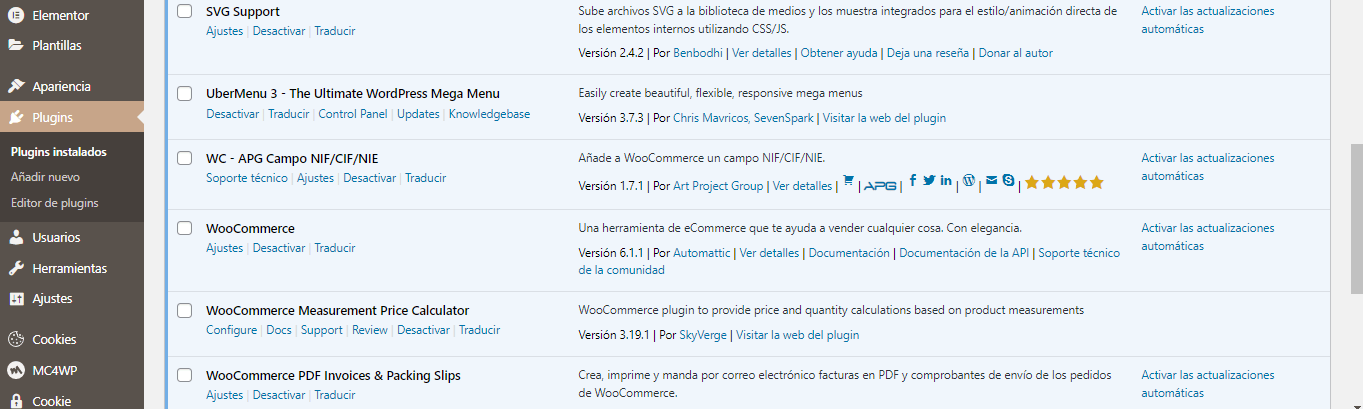Check the PDF Invoices & Packing Slips checkbox

(x=184, y=375)
